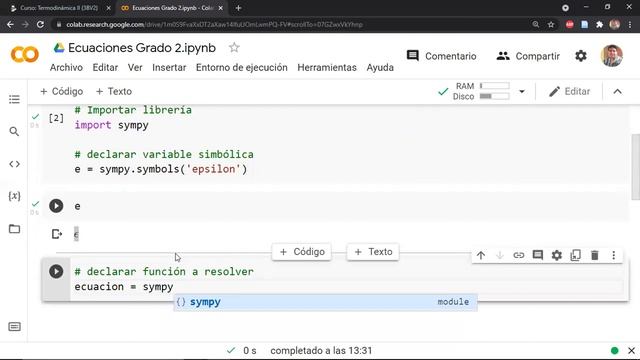Close the Ecuaciones Grado 2 browser tab
Screen dimensions: 640x360
[221, 8]
